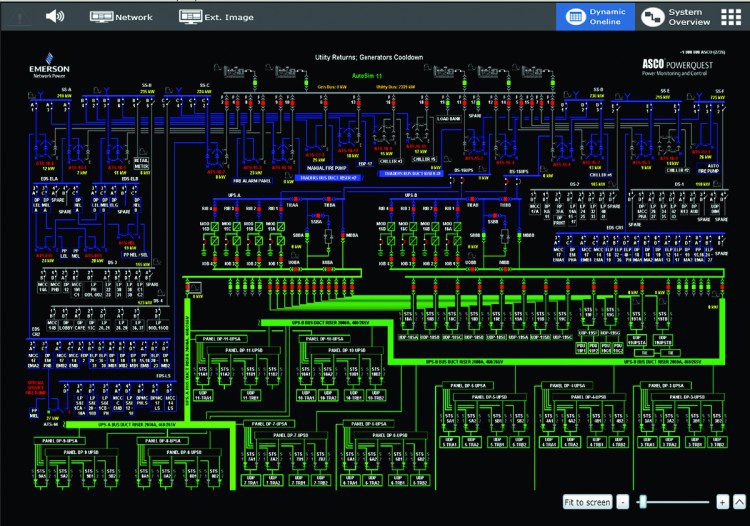Zoom in with the plus button

[722, 501]
